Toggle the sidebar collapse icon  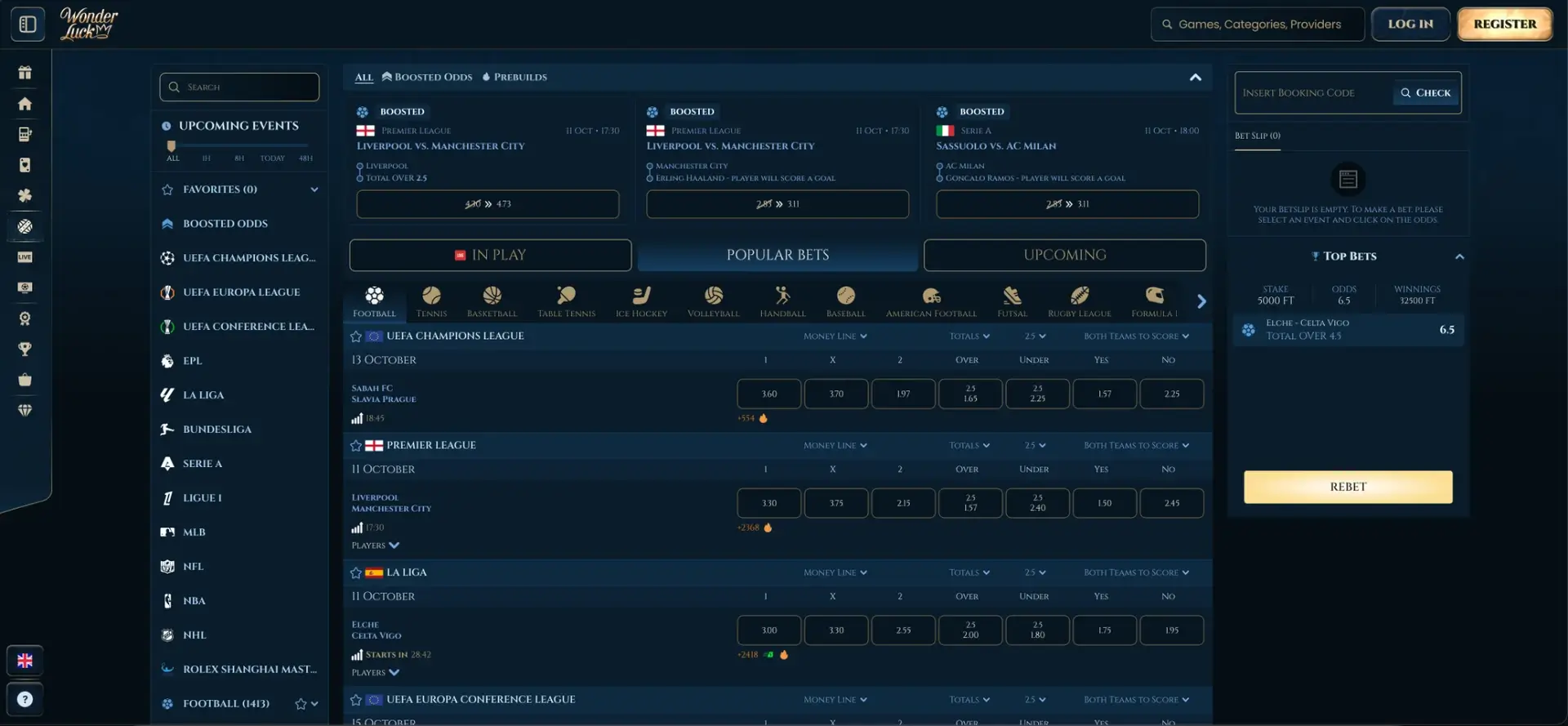(27, 24)
